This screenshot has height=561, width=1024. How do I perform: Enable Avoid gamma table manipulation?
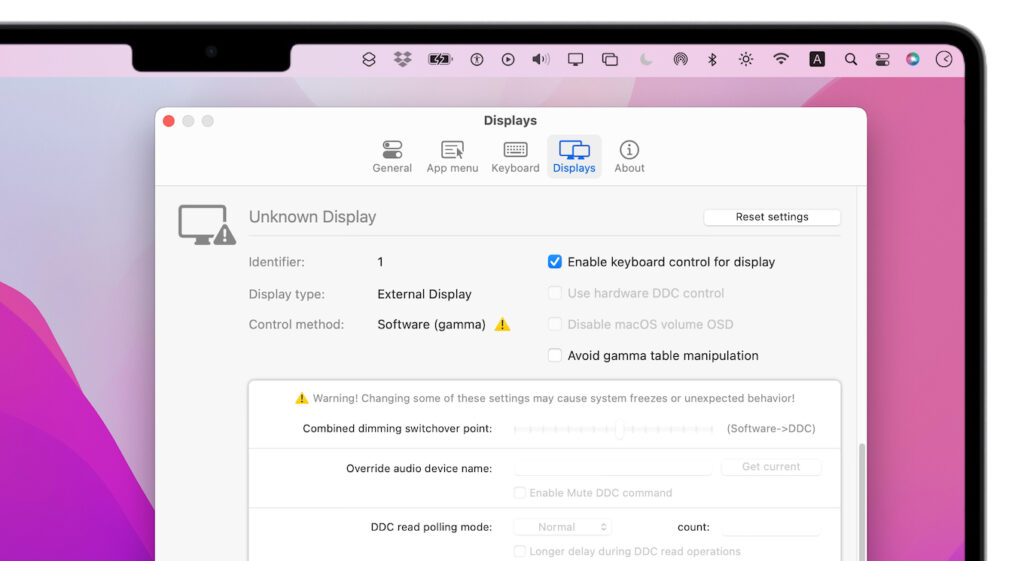pyautogui.click(x=554, y=355)
